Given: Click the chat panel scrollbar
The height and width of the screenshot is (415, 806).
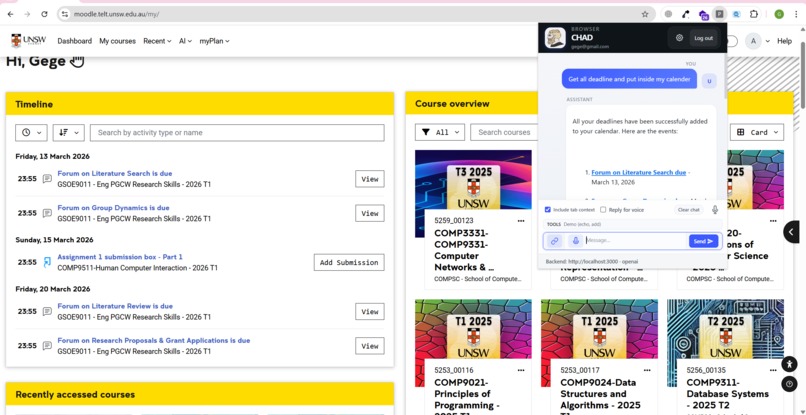Looking at the screenshot, I should pyautogui.click(x=725, y=77).
